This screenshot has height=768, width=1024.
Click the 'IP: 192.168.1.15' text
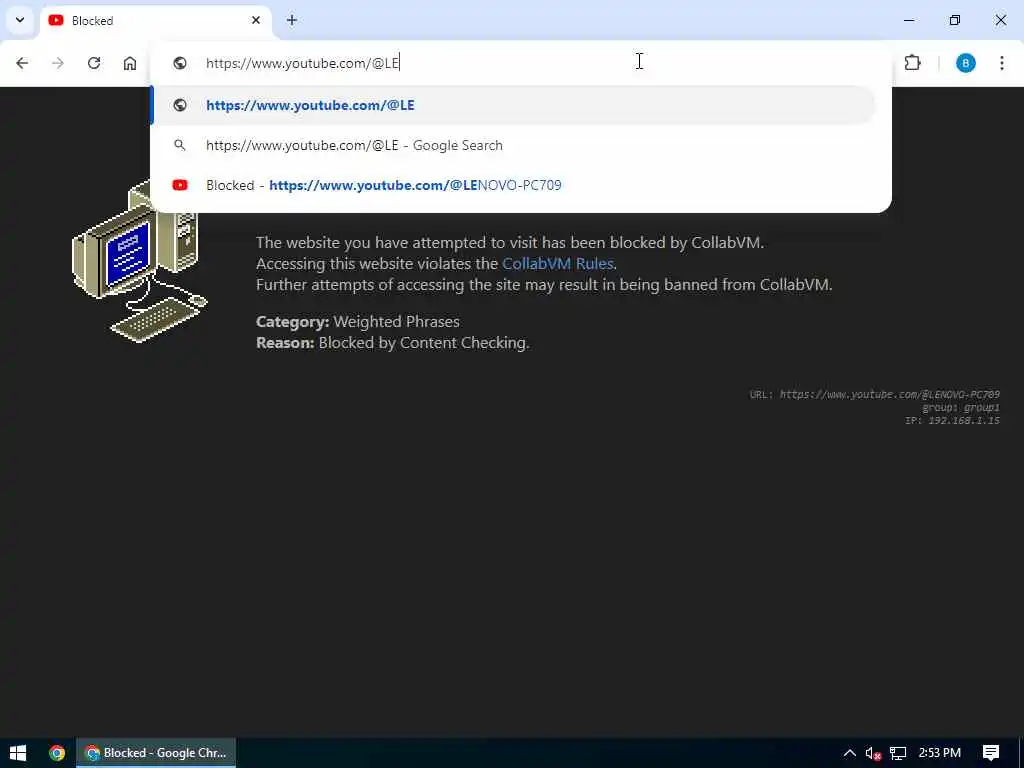(x=952, y=421)
